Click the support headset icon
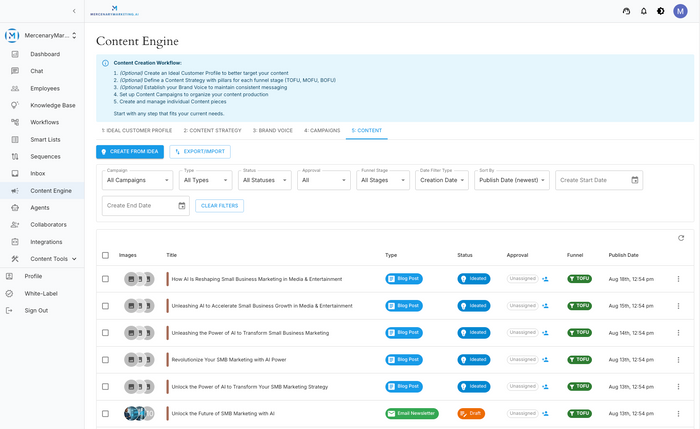 pos(626,11)
